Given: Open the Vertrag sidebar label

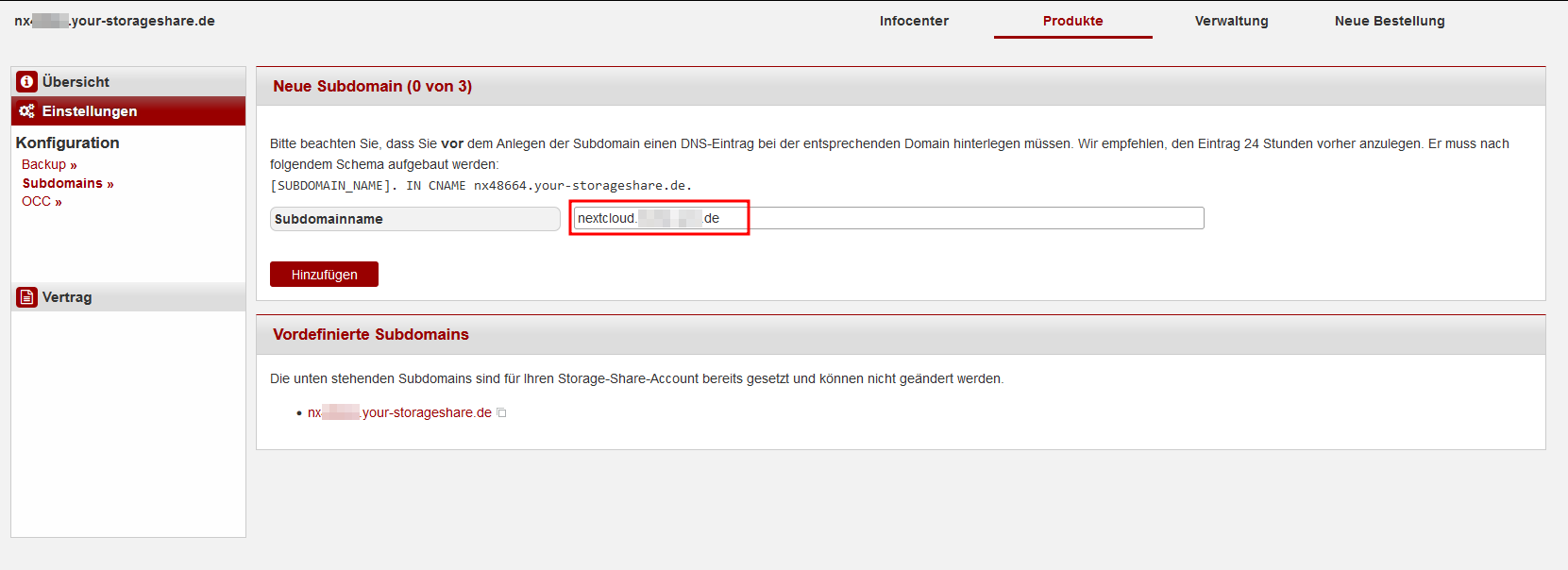Looking at the screenshot, I should [x=67, y=297].
